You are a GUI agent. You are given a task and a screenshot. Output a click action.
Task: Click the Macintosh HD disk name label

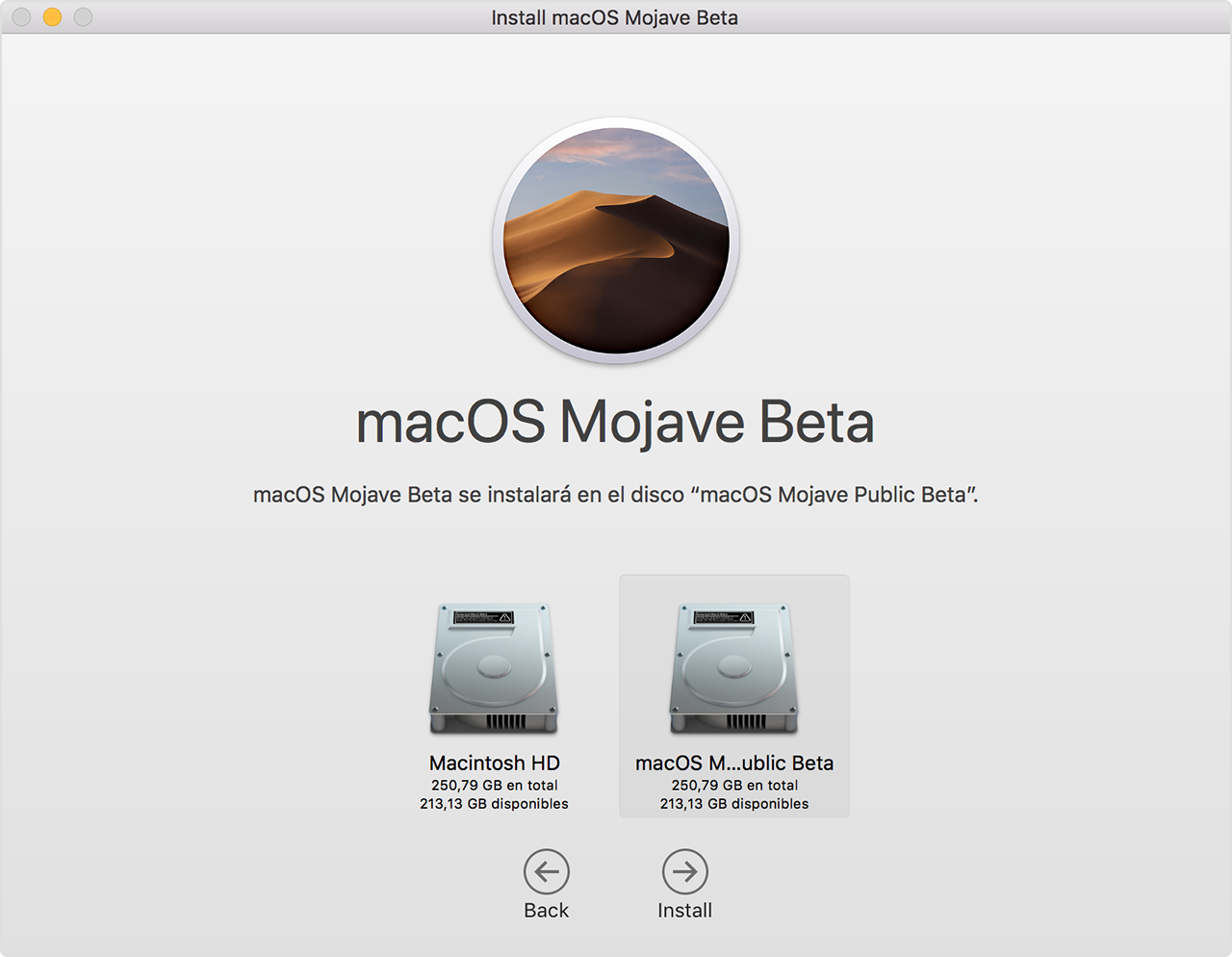coord(494,763)
